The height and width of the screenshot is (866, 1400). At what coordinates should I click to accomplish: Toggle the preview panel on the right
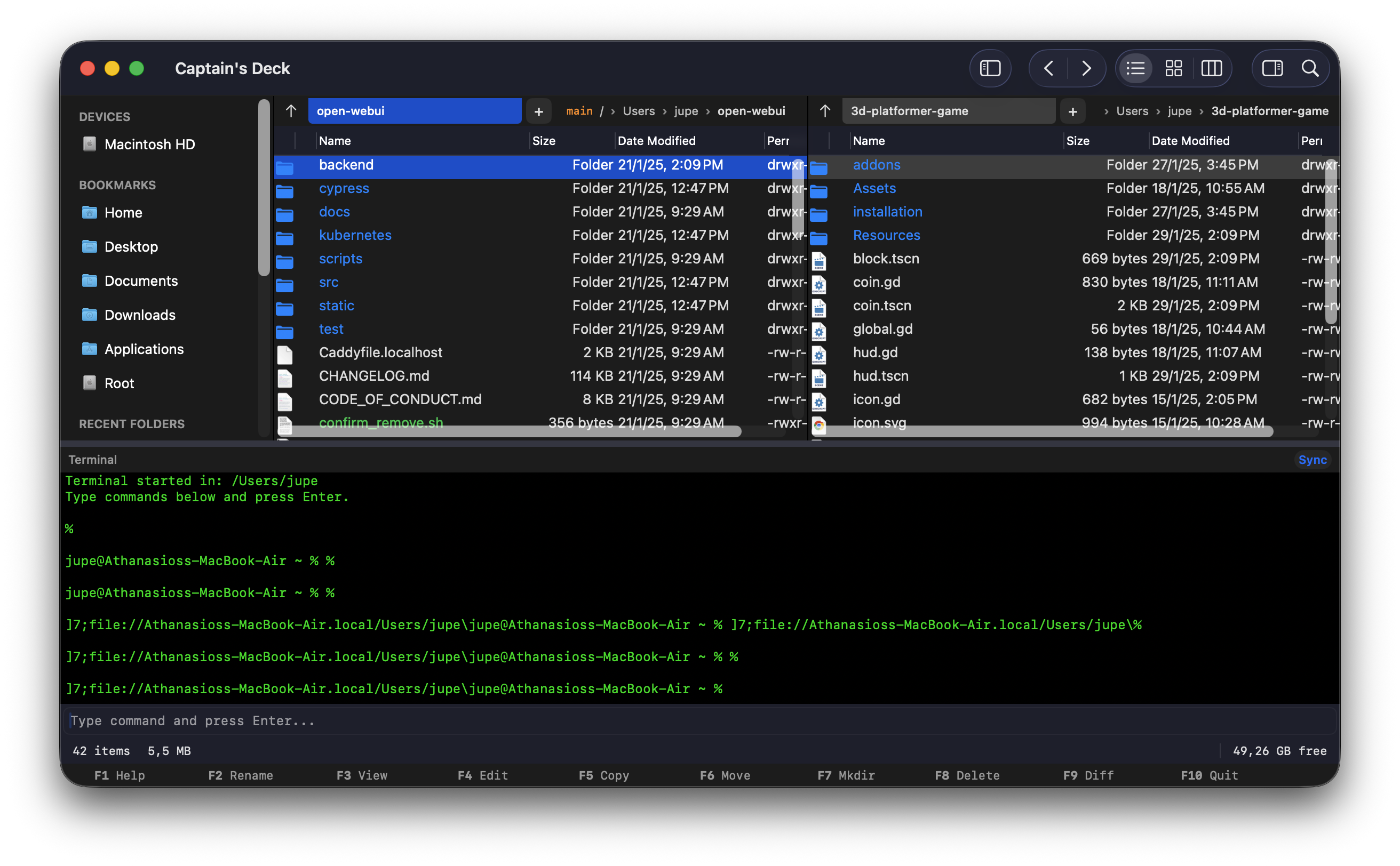tap(1273, 68)
